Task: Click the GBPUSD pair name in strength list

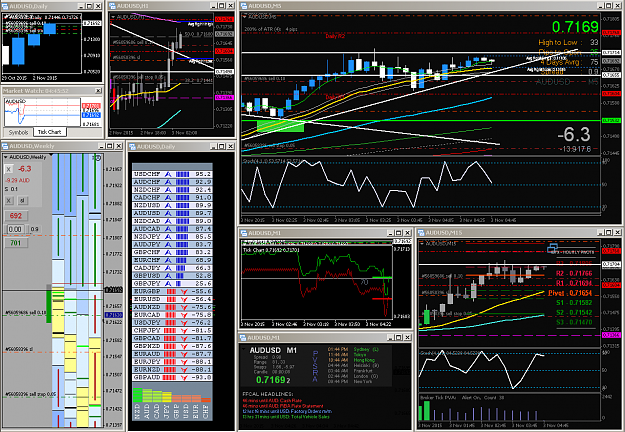Action: [x=147, y=276]
